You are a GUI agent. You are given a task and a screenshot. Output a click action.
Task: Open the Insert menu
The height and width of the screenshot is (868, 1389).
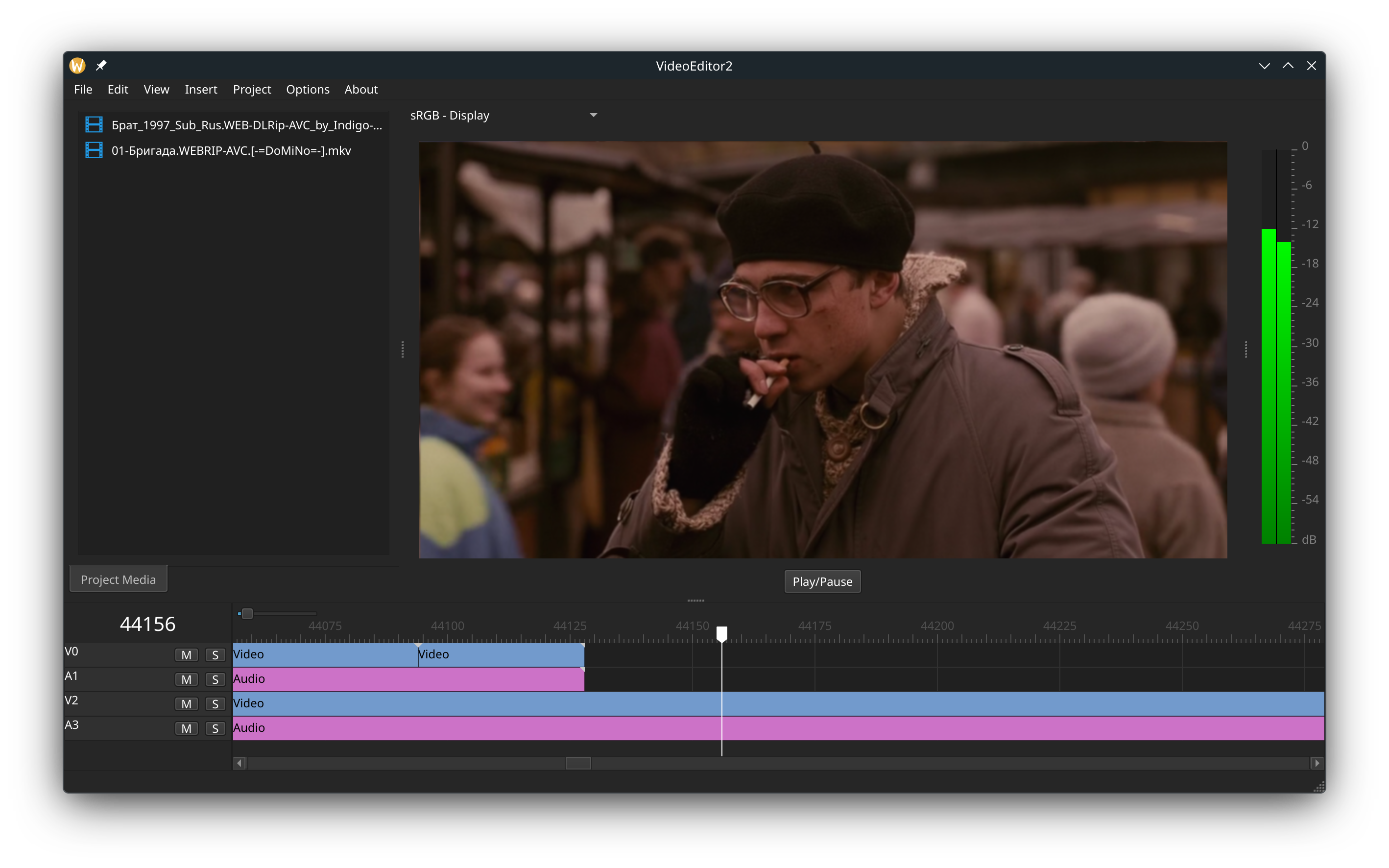point(201,90)
